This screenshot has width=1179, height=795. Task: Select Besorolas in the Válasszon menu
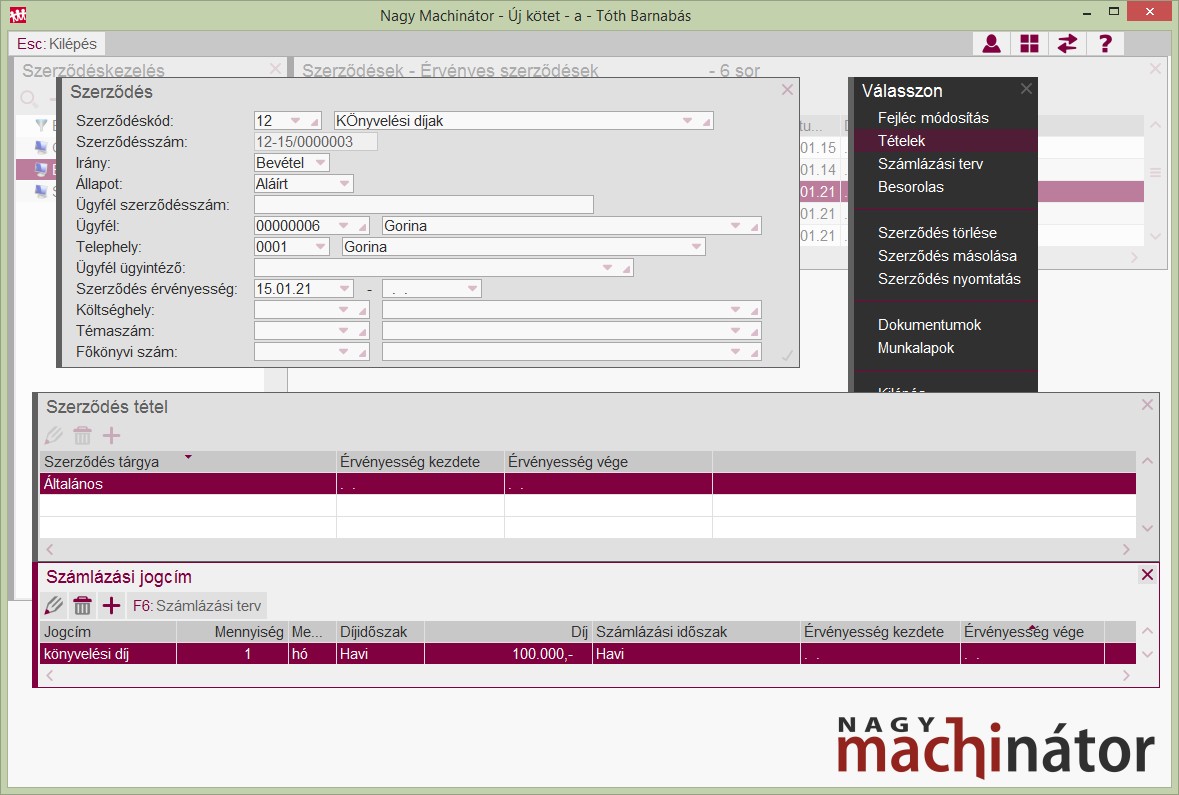tap(911, 187)
